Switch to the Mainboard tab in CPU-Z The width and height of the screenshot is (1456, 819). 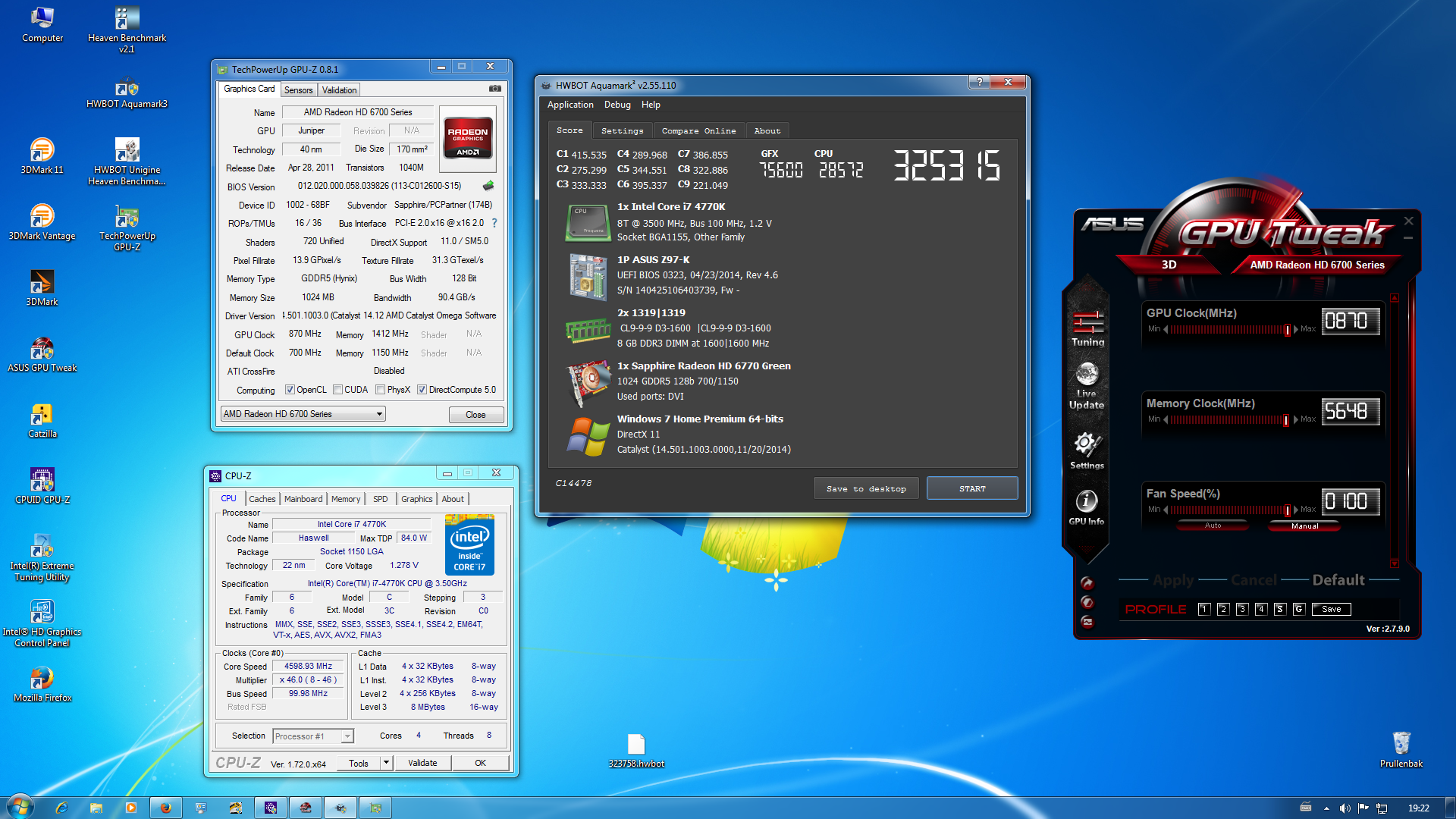tap(303, 499)
